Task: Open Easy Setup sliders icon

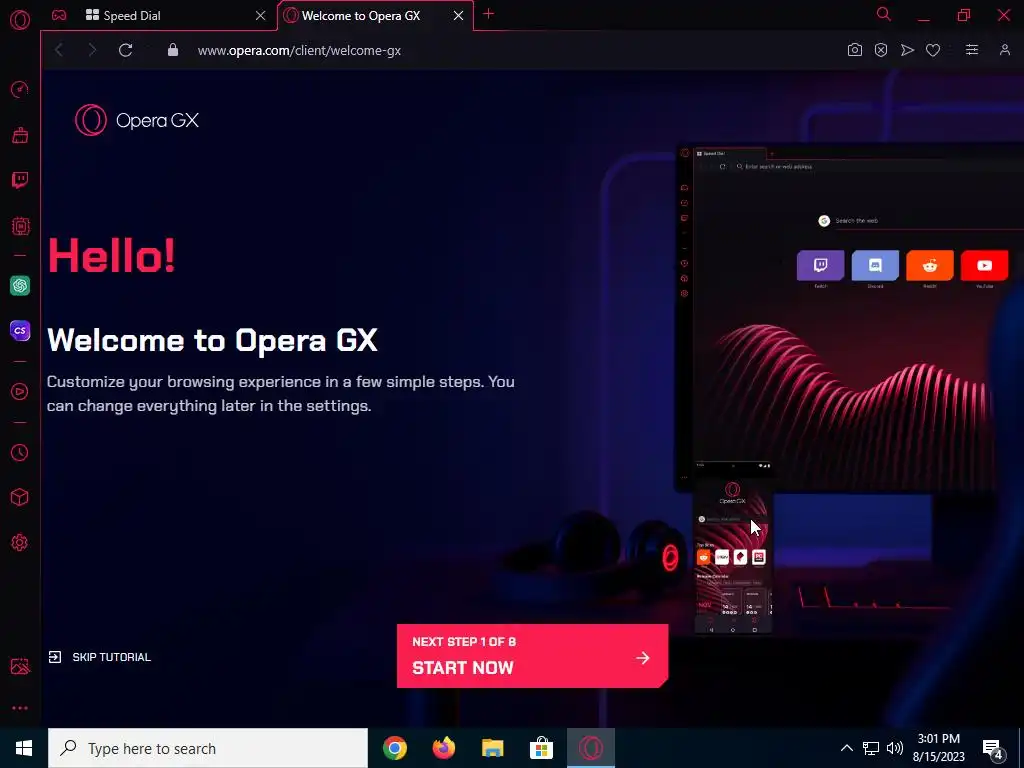Action: 972,50
